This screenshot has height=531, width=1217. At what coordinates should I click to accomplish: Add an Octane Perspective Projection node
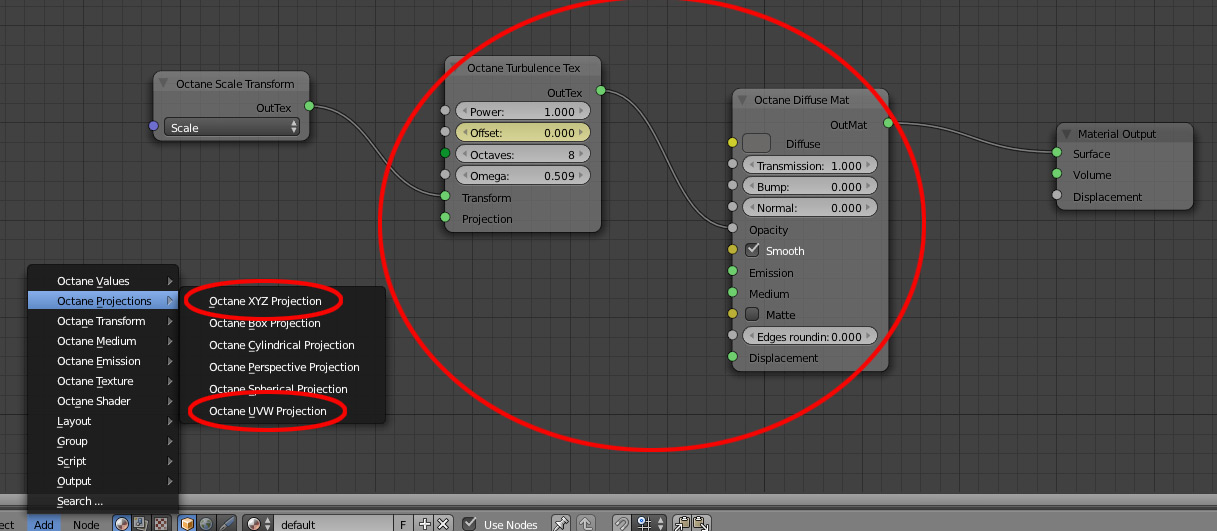coord(282,367)
